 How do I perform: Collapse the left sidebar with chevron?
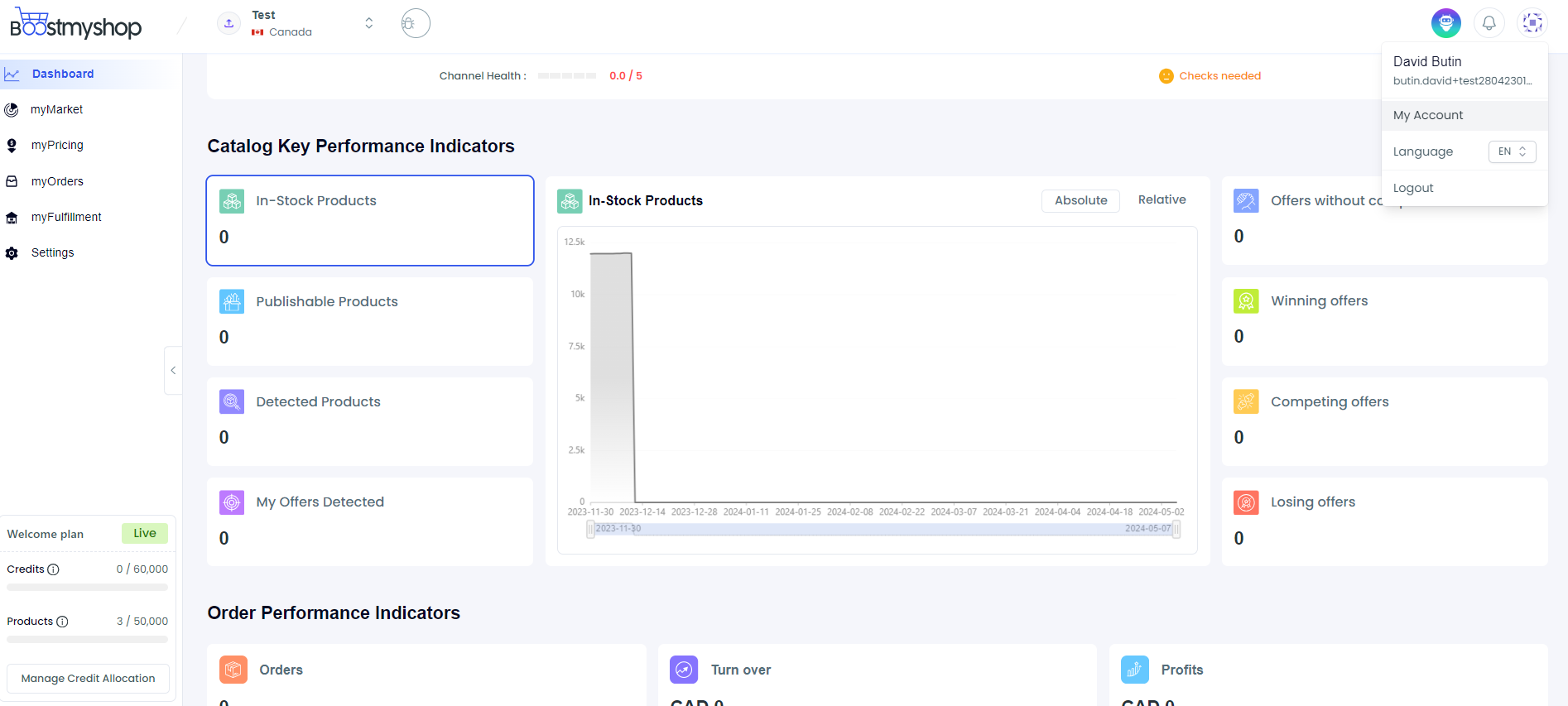pos(173,371)
